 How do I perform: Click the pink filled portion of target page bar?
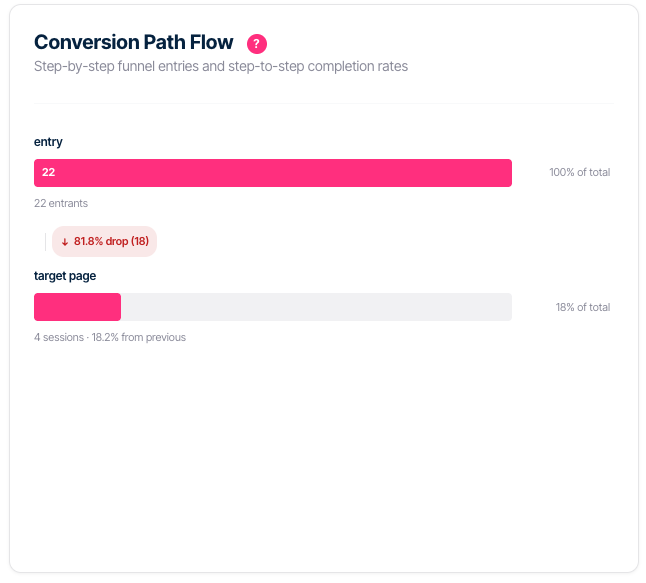pos(77,307)
